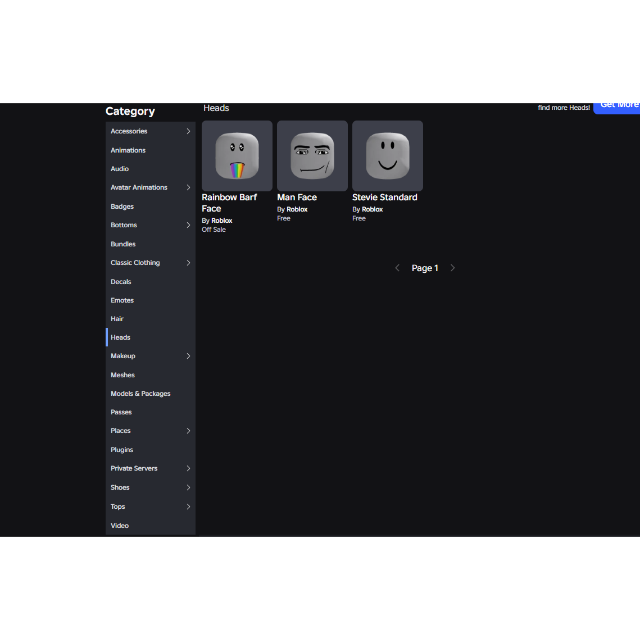Click the Free price under Stevie Standard

(359, 218)
